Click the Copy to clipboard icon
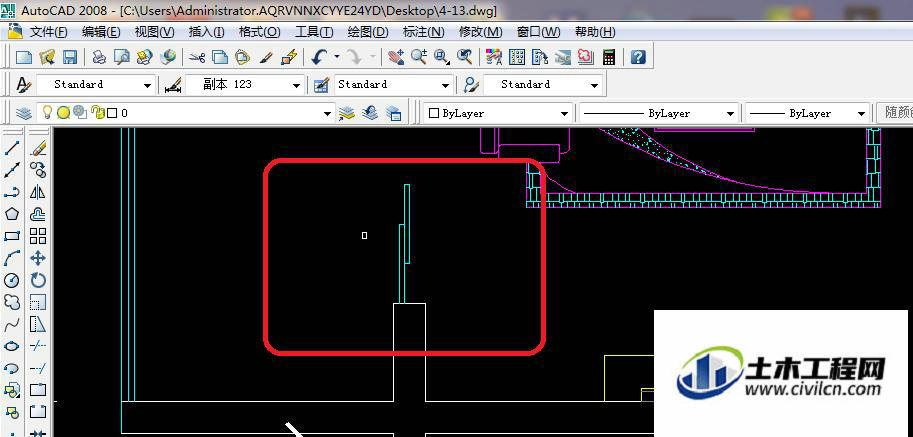The height and width of the screenshot is (437, 913). (220, 57)
